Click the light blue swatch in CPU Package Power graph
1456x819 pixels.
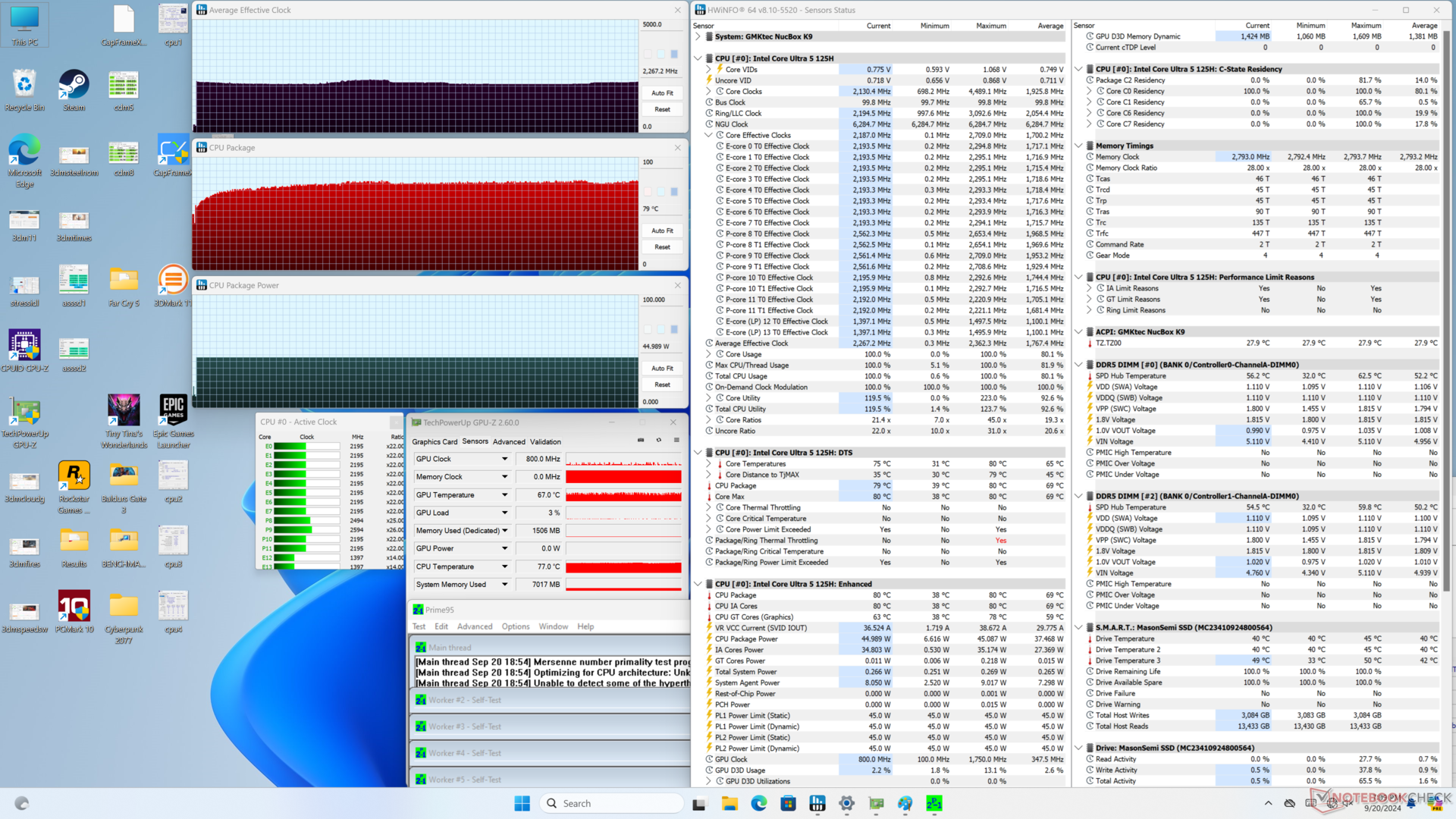pyautogui.click(x=661, y=329)
